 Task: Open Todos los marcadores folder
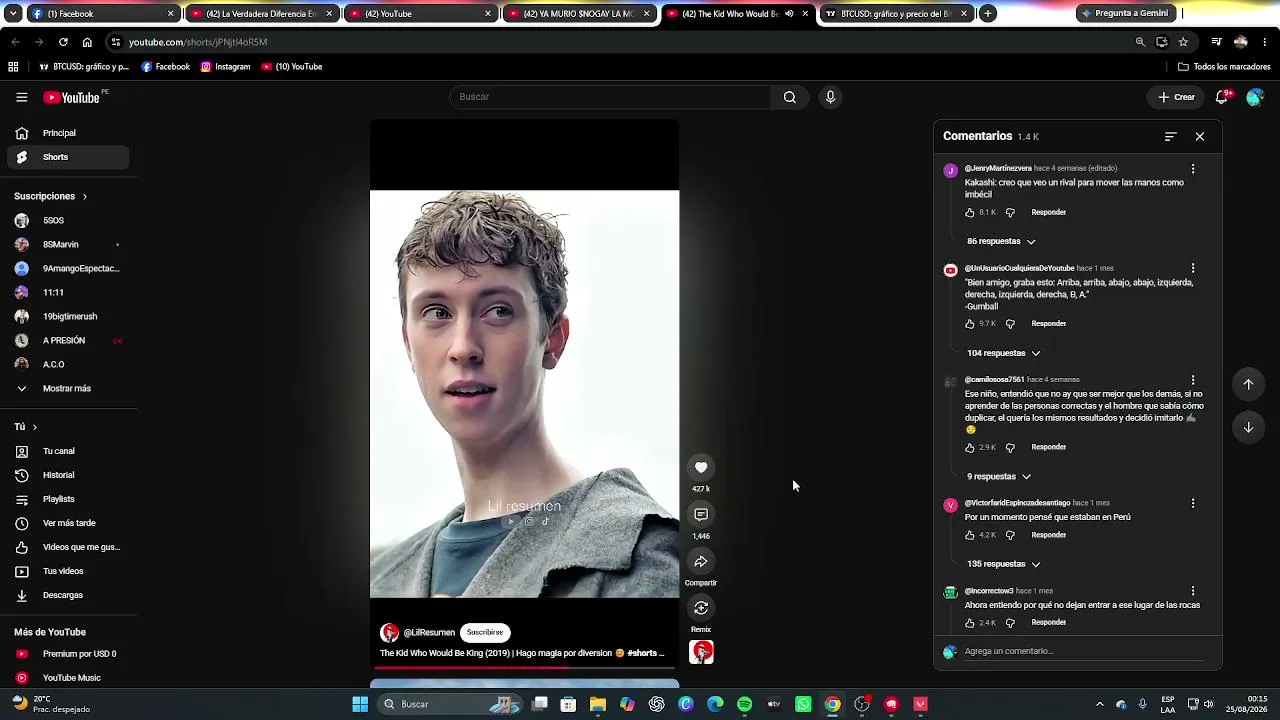point(1224,67)
